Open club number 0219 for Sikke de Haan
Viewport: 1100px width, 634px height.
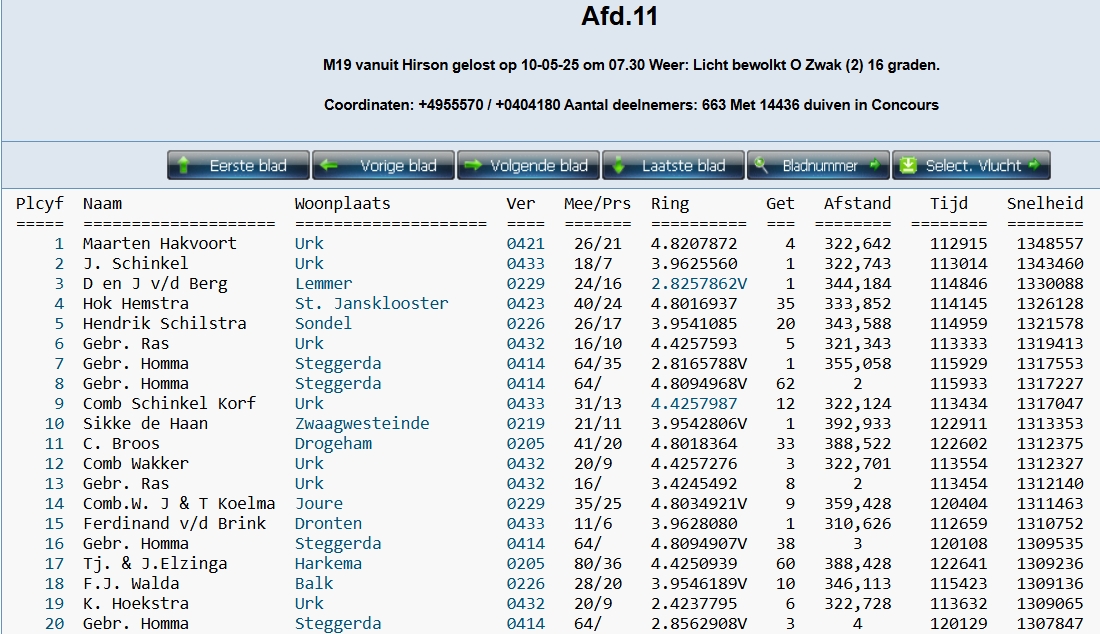pyautogui.click(x=525, y=423)
